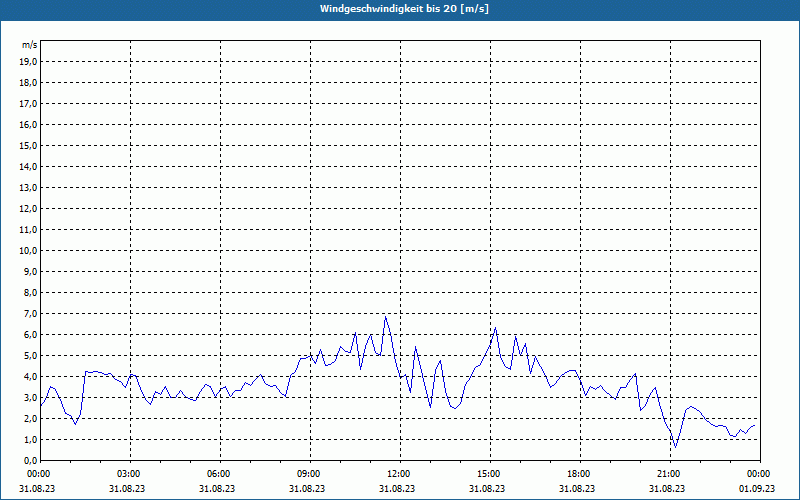The width and height of the screenshot is (800, 500).
Task: Click the '12,0' axis tick label
Action: click(28, 209)
